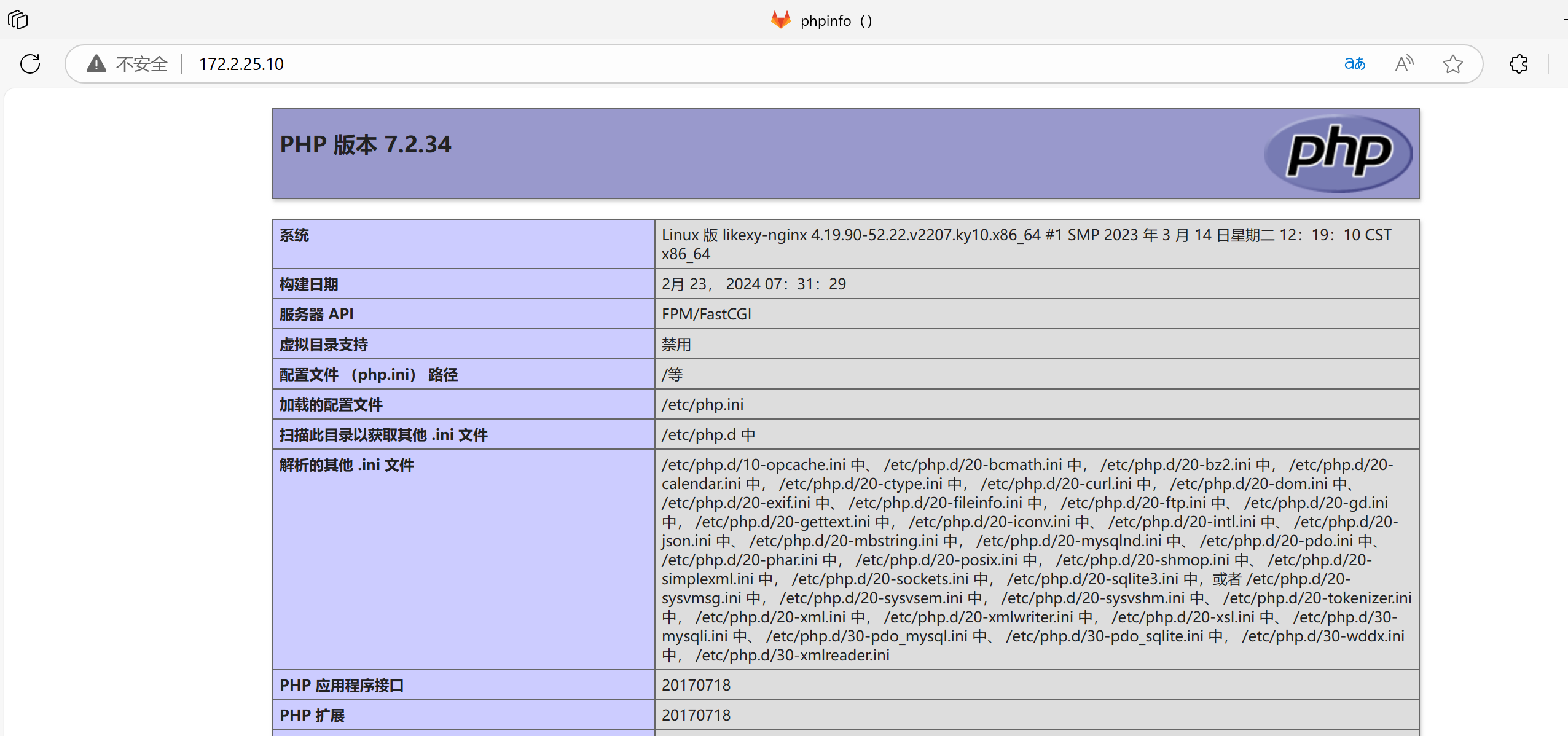Viewport: 1568px width, 736px height.
Task: Click the 服务器 API row label
Action: pyautogui.click(x=316, y=315)
